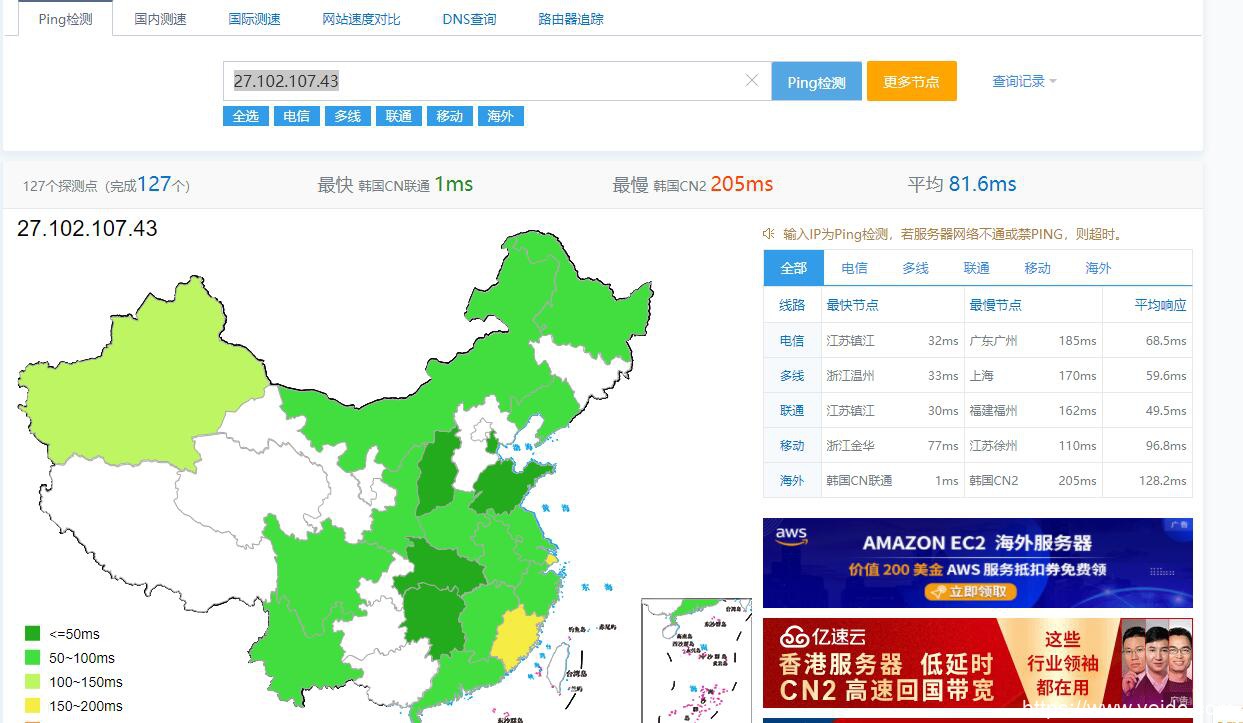Click the 更多节点 orange button
The height and width of the screenshot is (723, 1243).
click(x=911, y=81)
